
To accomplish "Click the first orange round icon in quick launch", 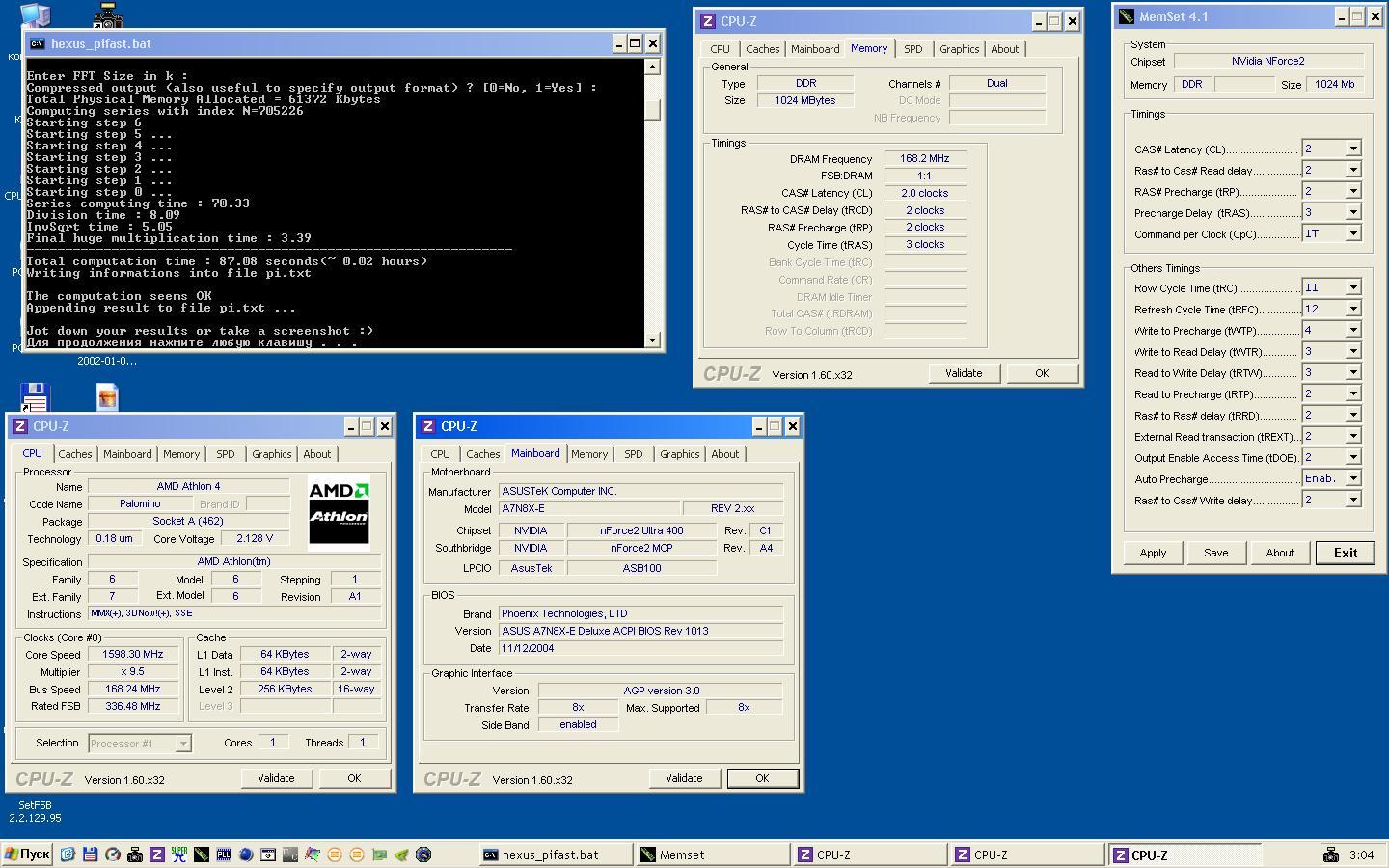I will (335, 854).
